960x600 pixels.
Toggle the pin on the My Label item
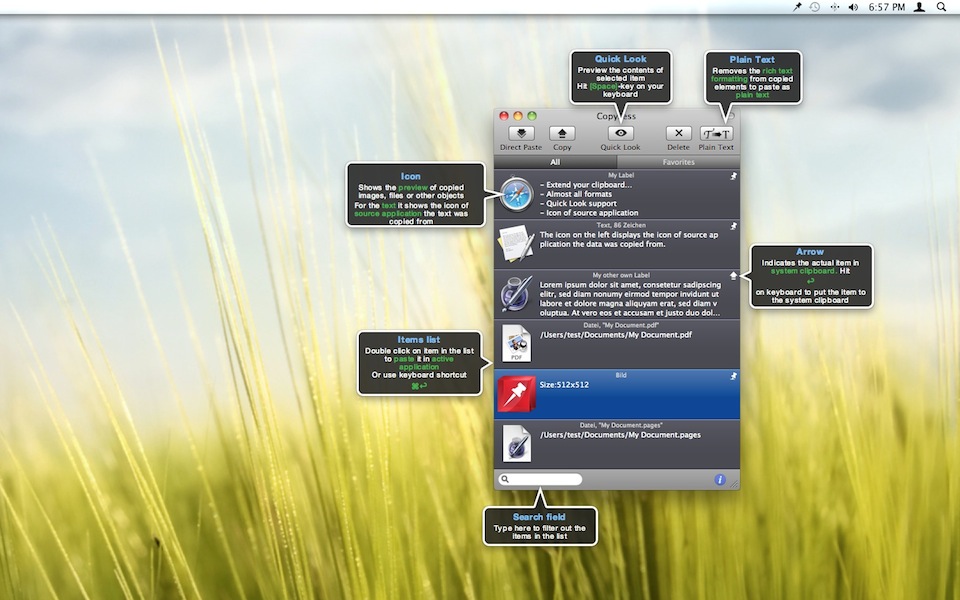pyautogui.click(x=733, y=176)
